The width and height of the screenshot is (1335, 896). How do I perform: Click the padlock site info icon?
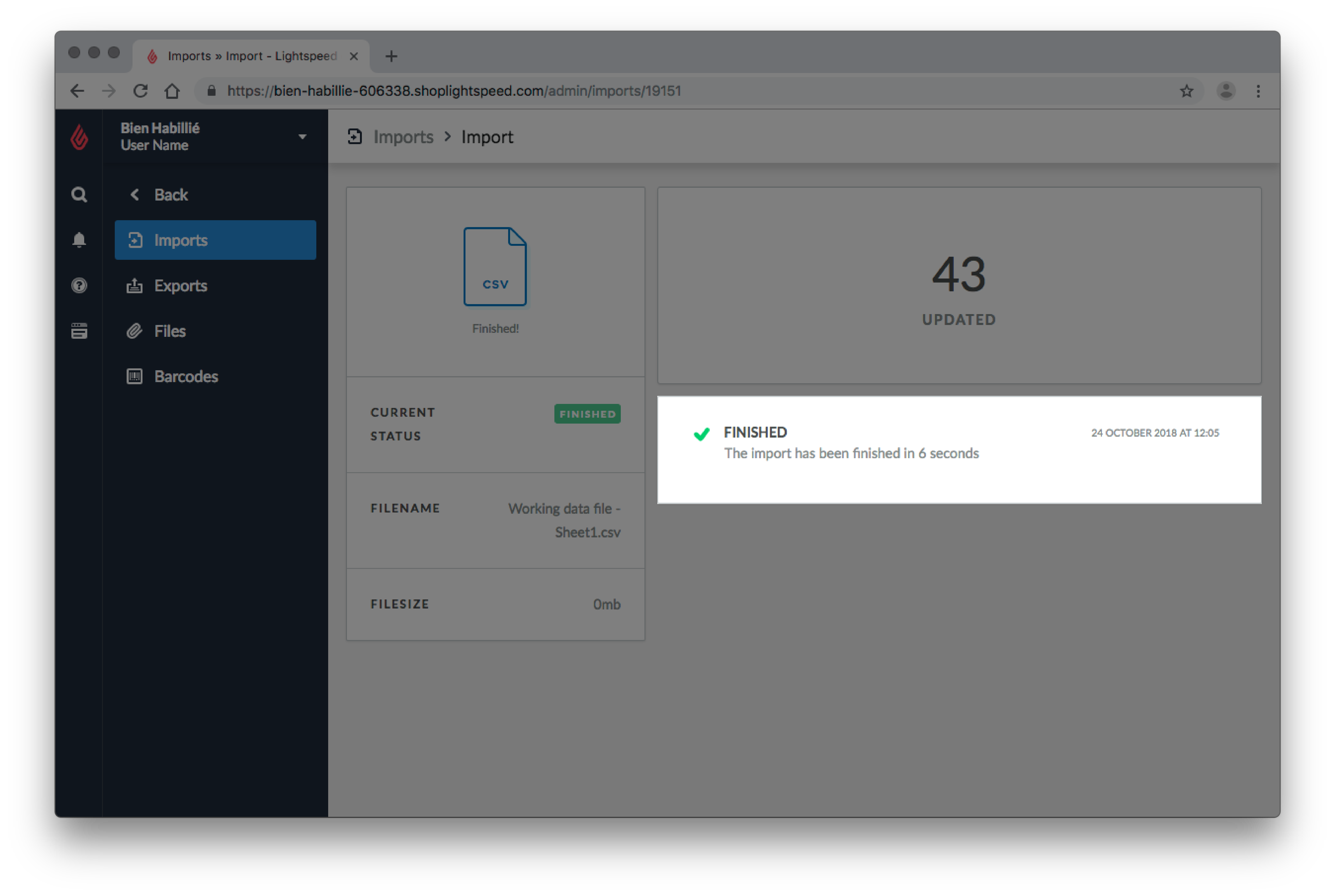212,91
